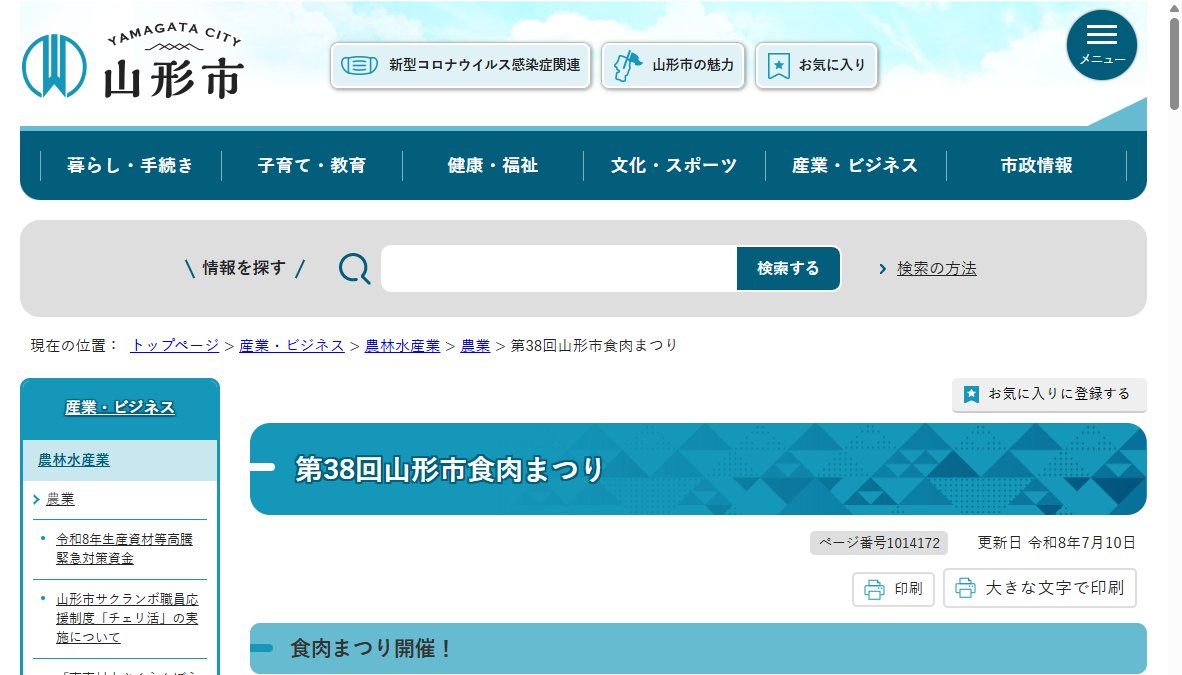Click the printer icon for 大きな文字で印刷
The width and height of the screenshot is (1182, 675).
click(965, 588)
